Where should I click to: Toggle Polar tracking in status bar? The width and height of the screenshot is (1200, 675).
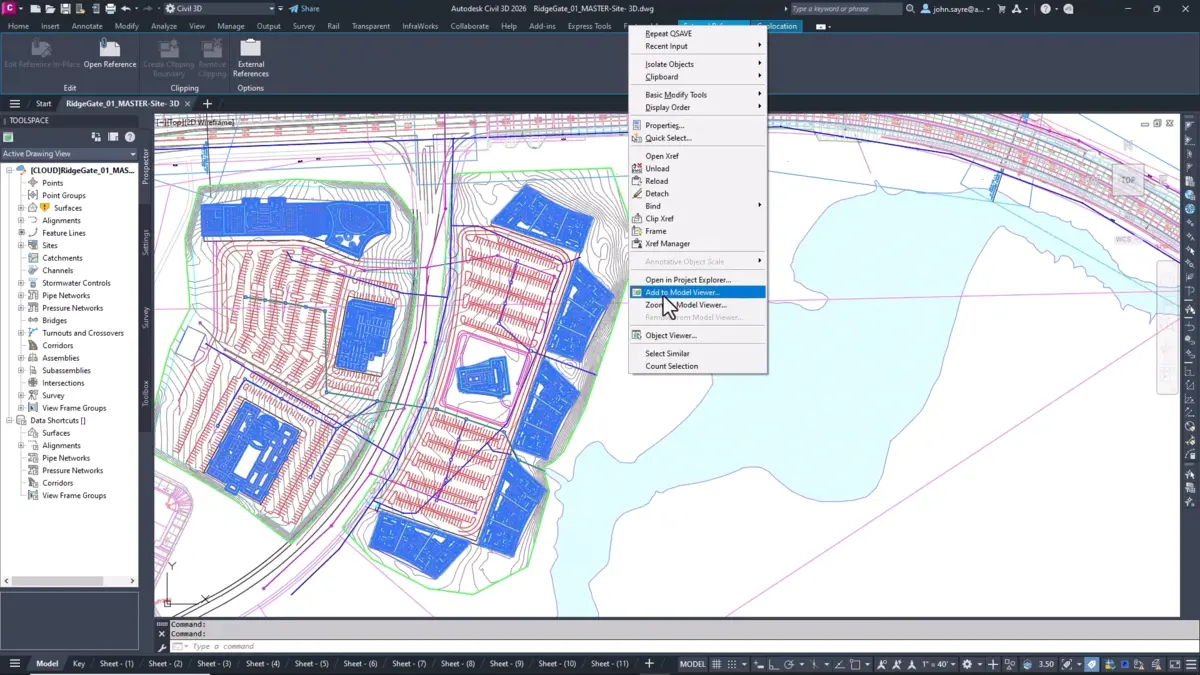(789, 664)
